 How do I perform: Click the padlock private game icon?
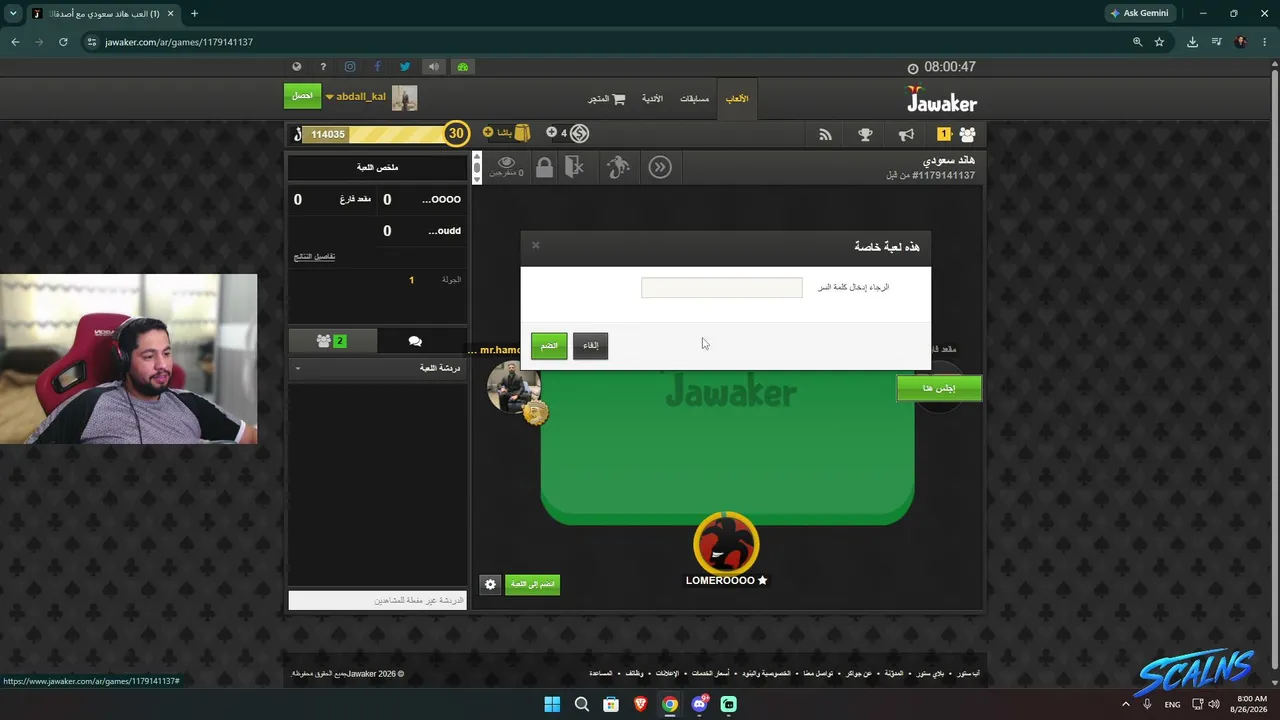tap(544, 167)
